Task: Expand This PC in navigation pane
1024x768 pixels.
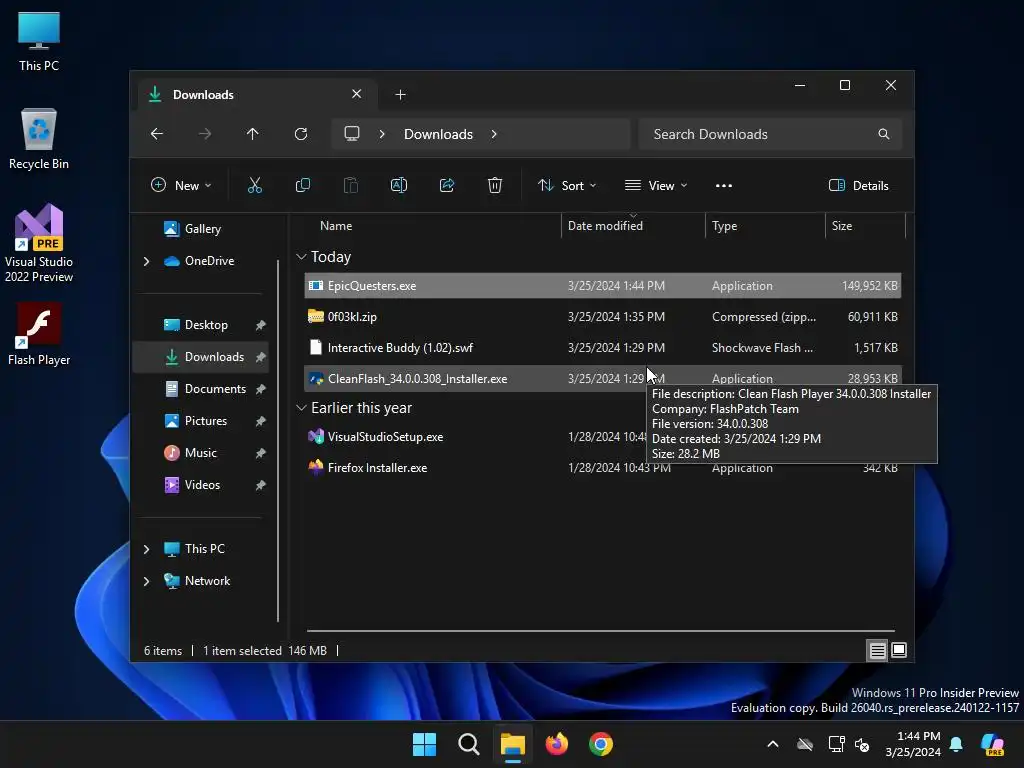Action: point(146,549)
